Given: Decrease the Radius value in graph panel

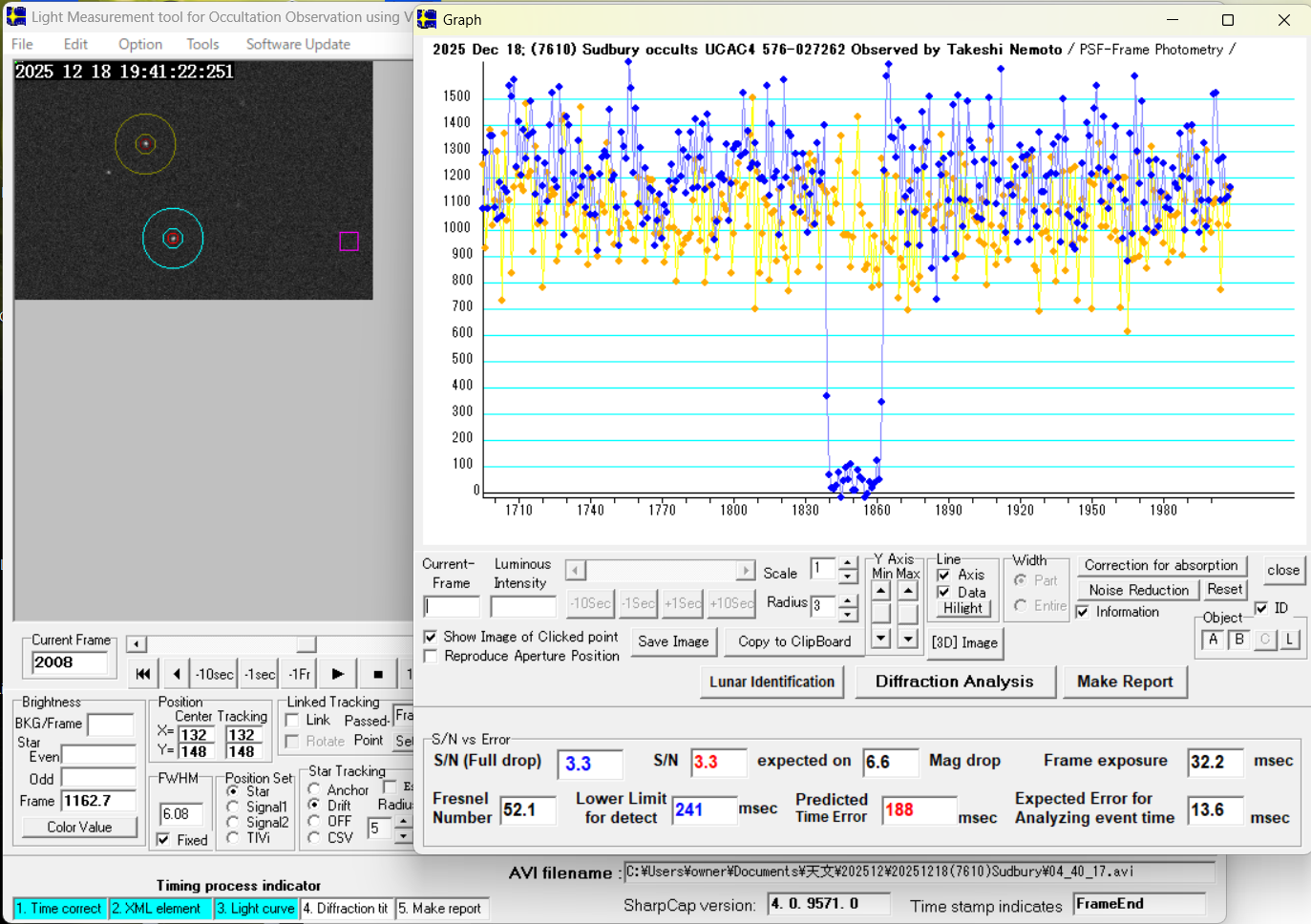Looking at the screenshot, I should [848, 613].
